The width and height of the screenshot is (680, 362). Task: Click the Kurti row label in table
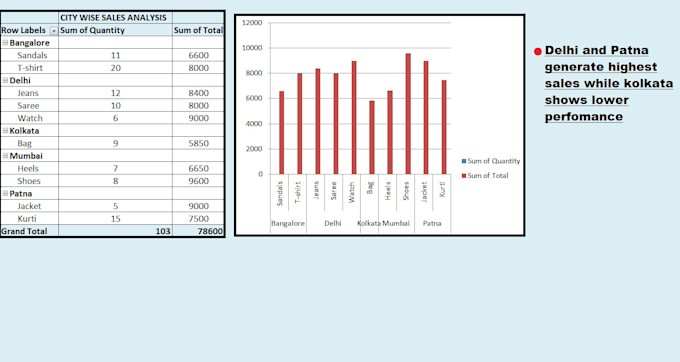coord(27,219)
